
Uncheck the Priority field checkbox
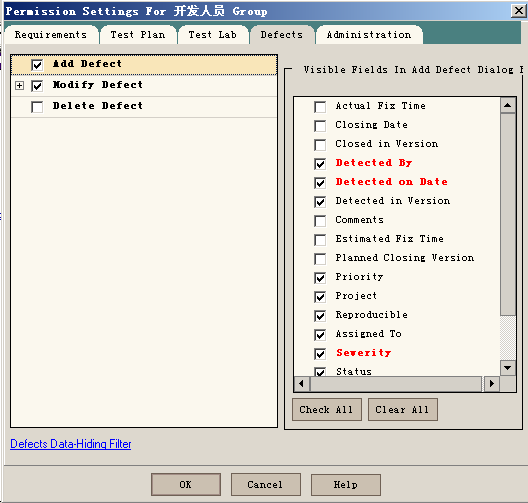pos(320,278)
